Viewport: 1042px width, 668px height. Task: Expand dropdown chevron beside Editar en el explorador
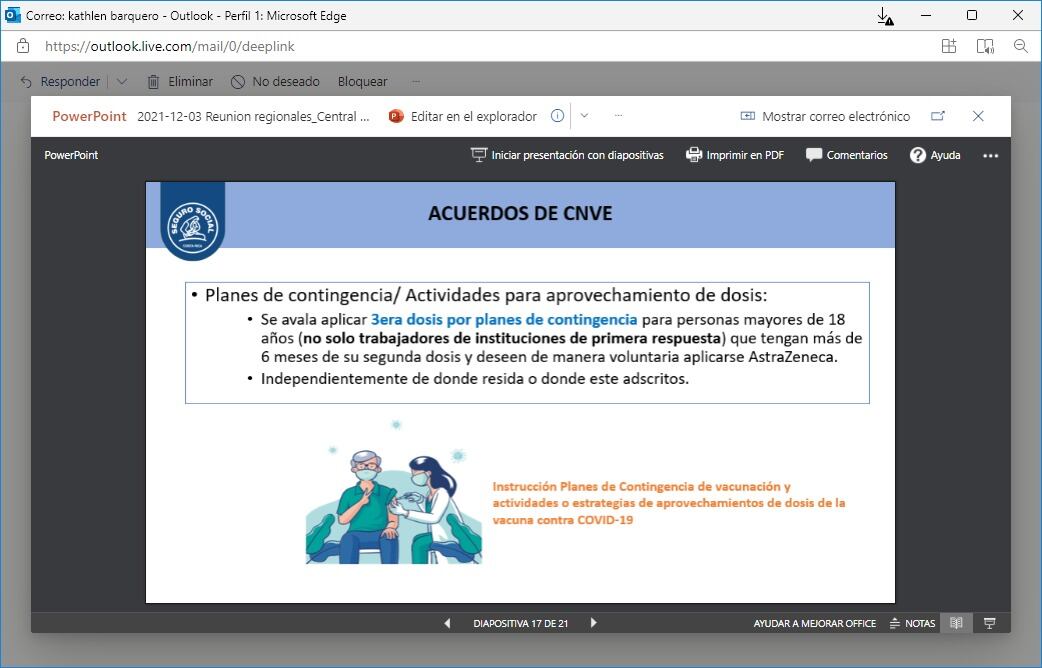tap(585, 116)
